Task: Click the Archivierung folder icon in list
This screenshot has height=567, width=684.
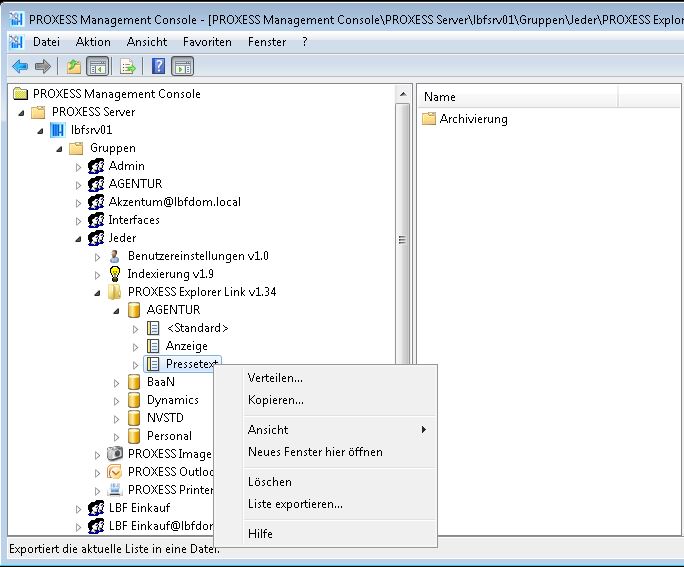Action: [429, 119]
